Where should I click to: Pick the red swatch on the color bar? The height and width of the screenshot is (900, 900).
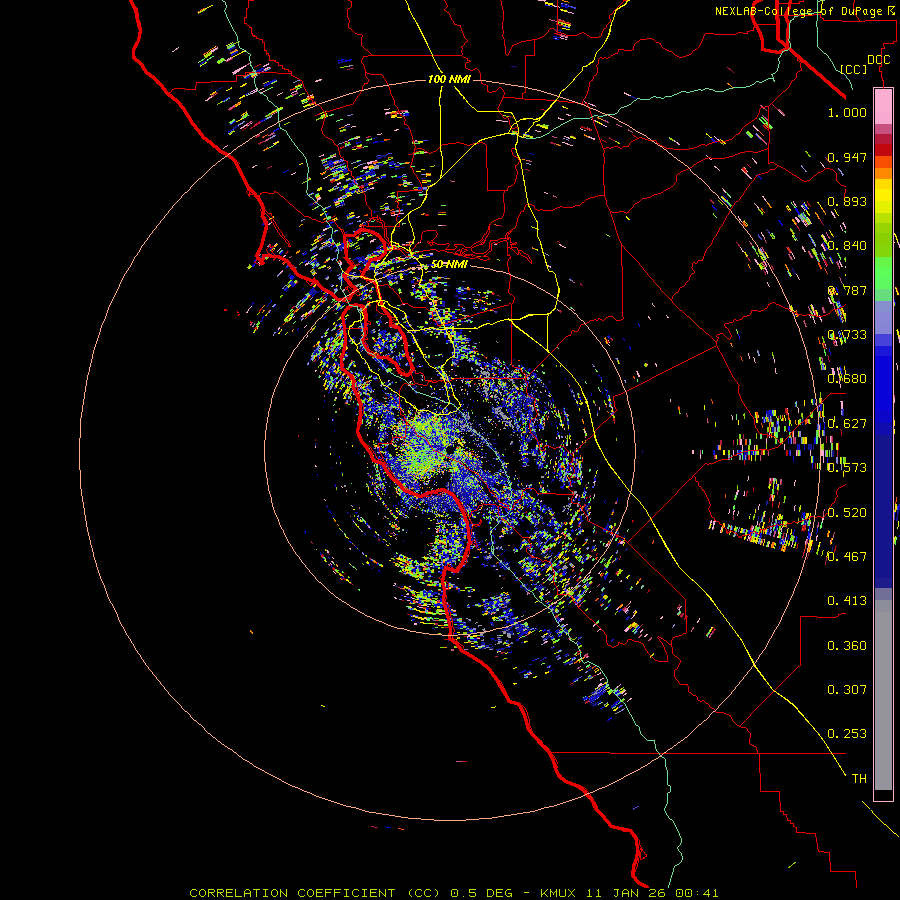point(883,149)
